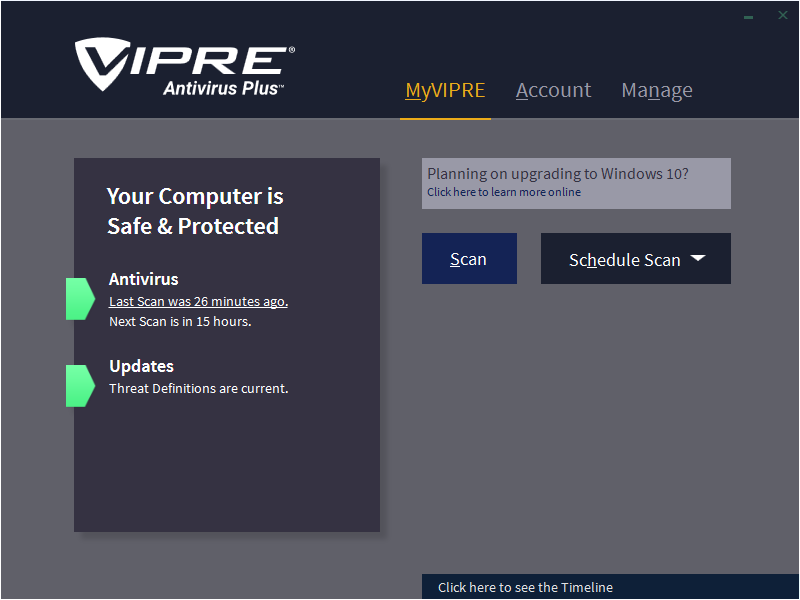Open 'Click here to see the Timeline' bar

coord(610,587)
